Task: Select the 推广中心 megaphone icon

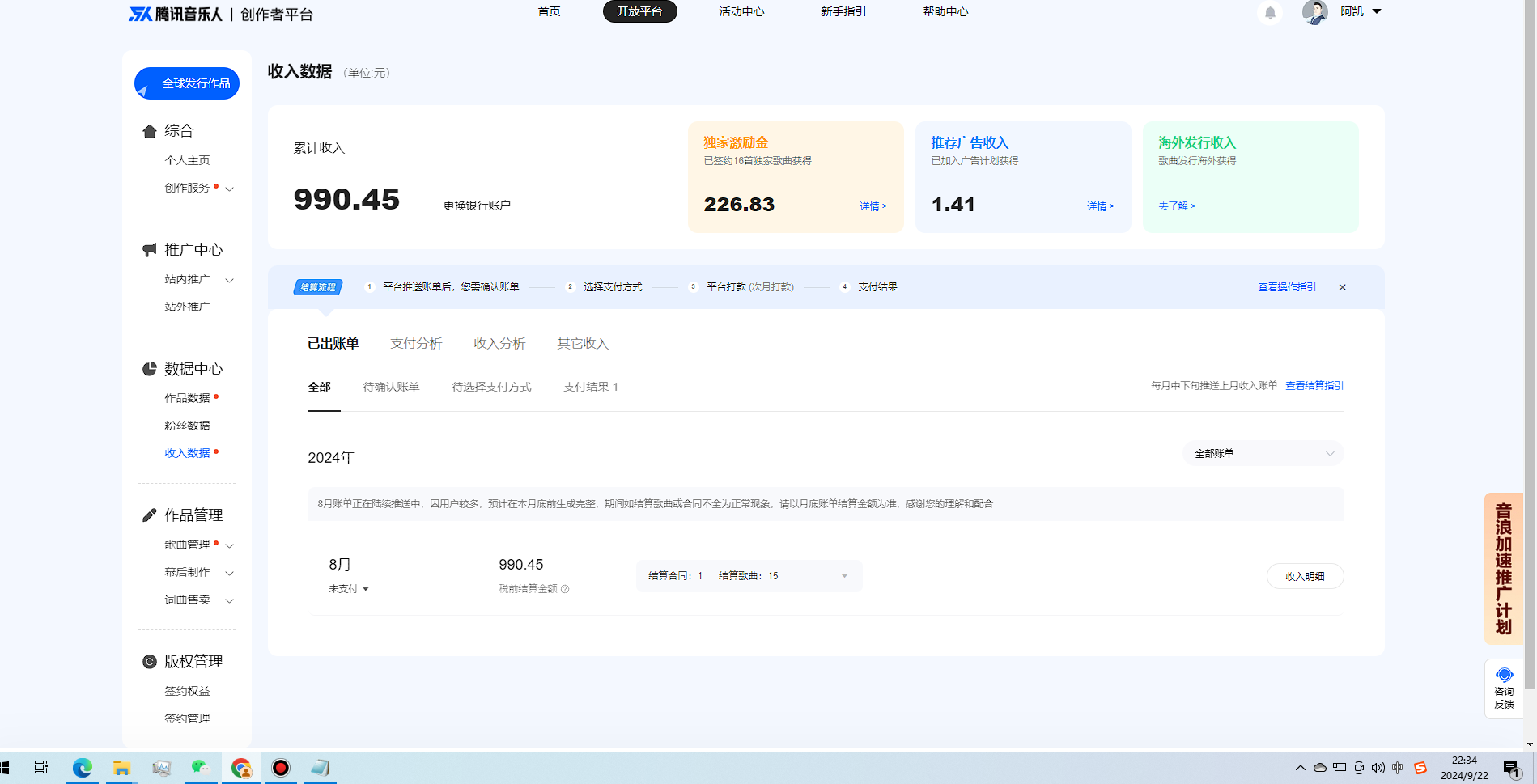Action: tap(149, 249)
